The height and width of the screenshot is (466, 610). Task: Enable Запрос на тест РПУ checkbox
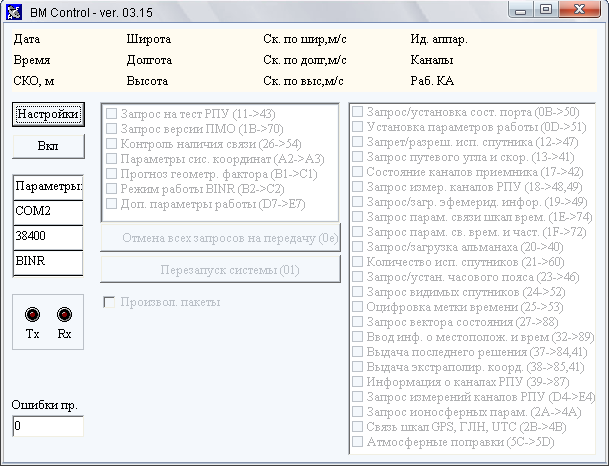(x=112, y=115)
